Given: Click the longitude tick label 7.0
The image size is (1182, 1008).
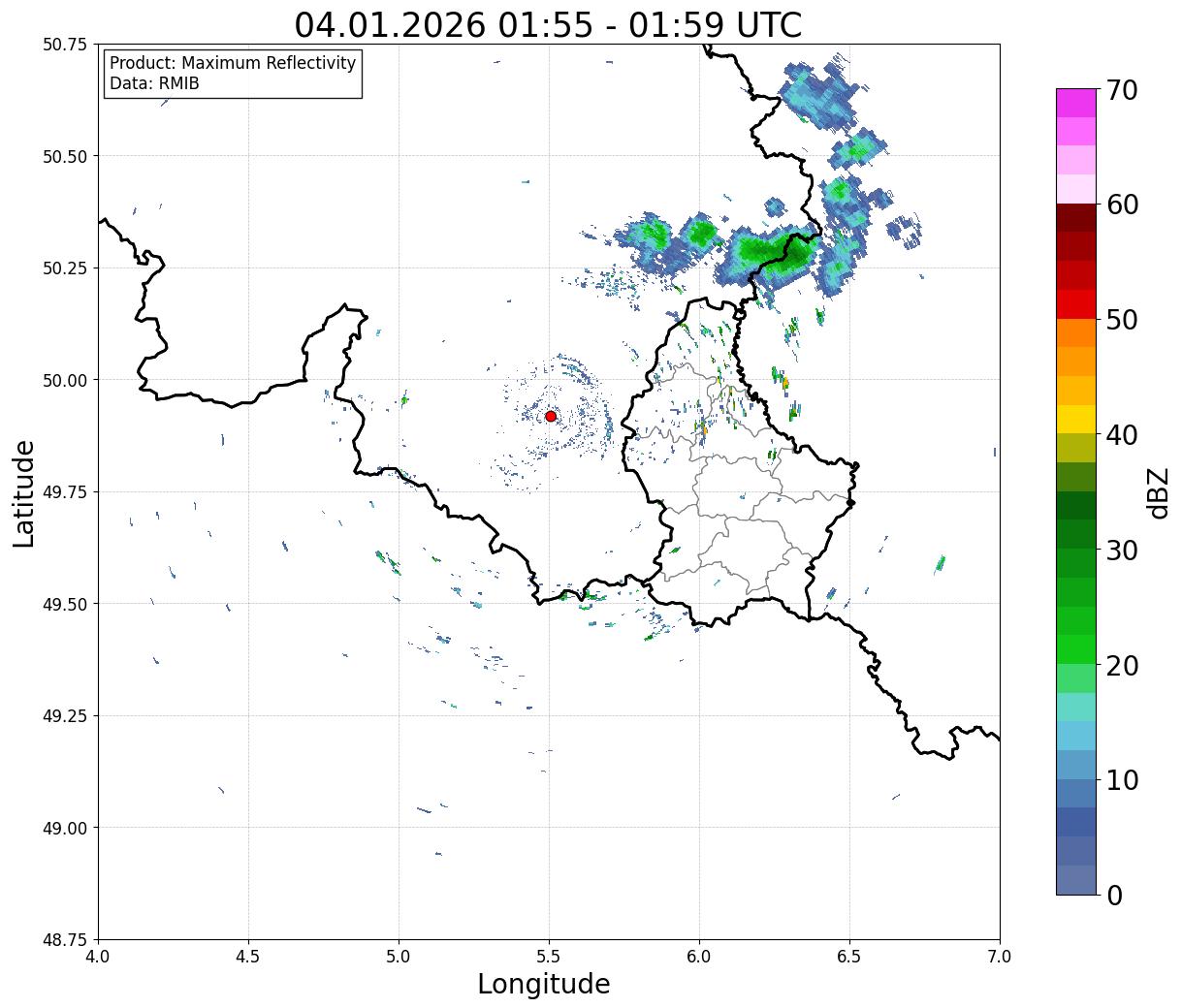Looking at the screenshot, I should [1000, 957].
